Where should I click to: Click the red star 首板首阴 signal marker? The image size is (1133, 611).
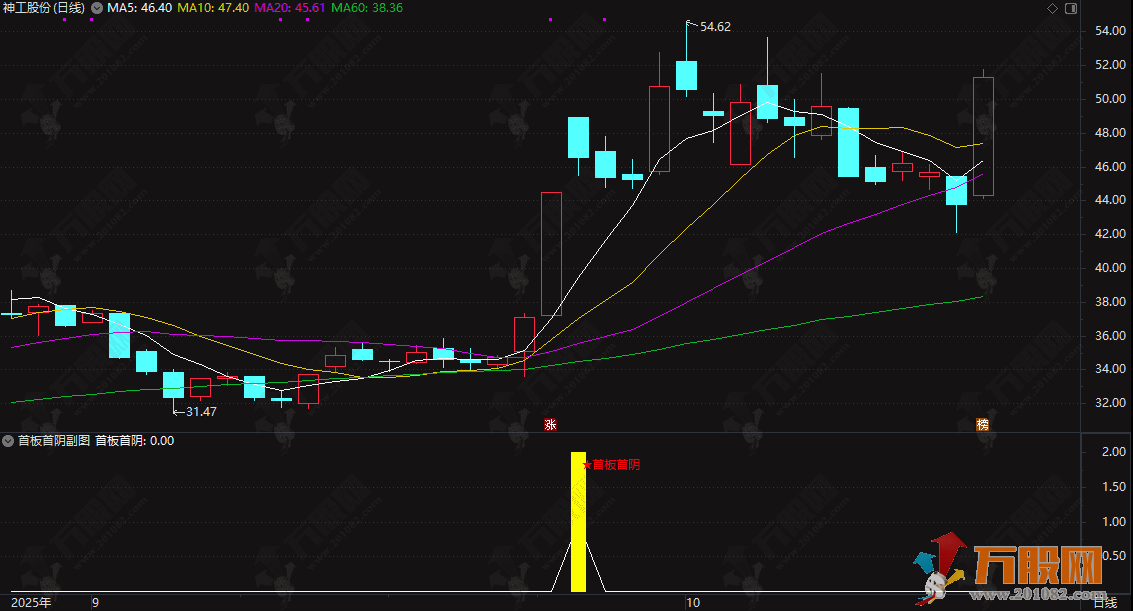pyautogui.click(x=586, y=465)
